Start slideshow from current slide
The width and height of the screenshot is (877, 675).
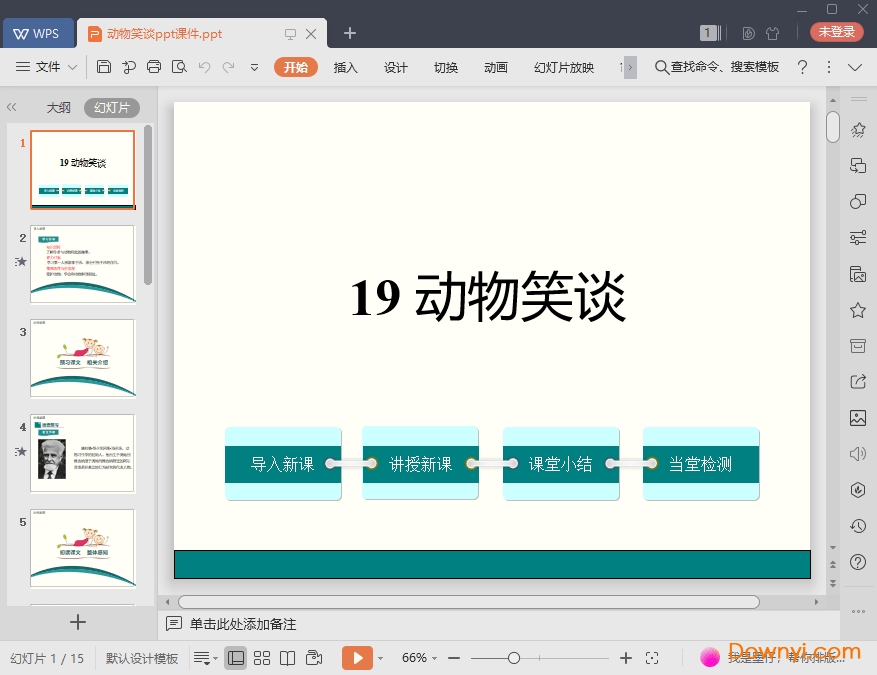pos(358,657)
